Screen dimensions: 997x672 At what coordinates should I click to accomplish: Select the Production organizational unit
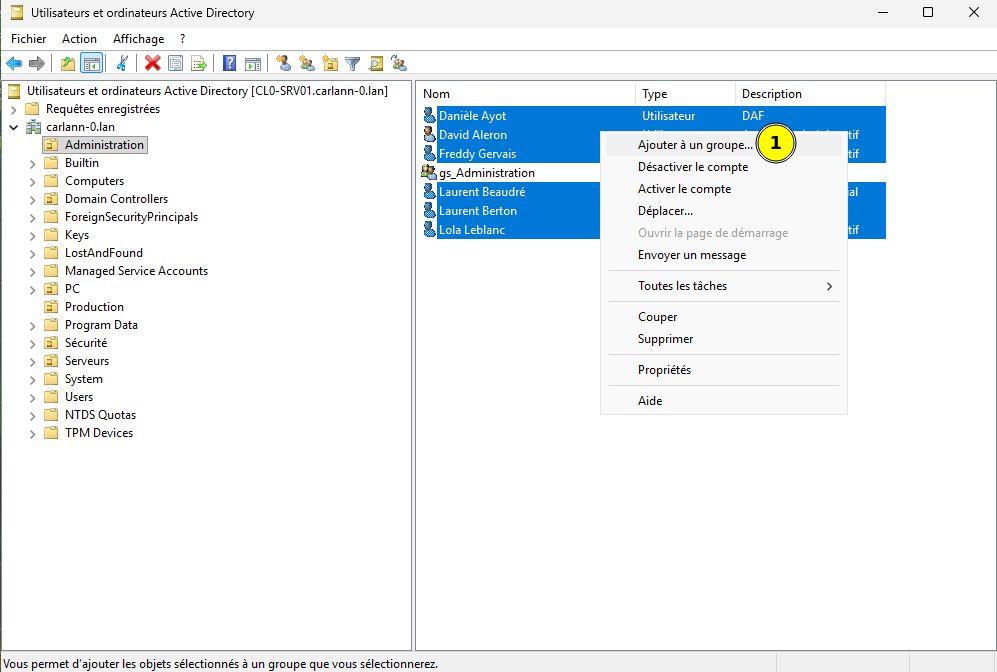coord(94,307)
